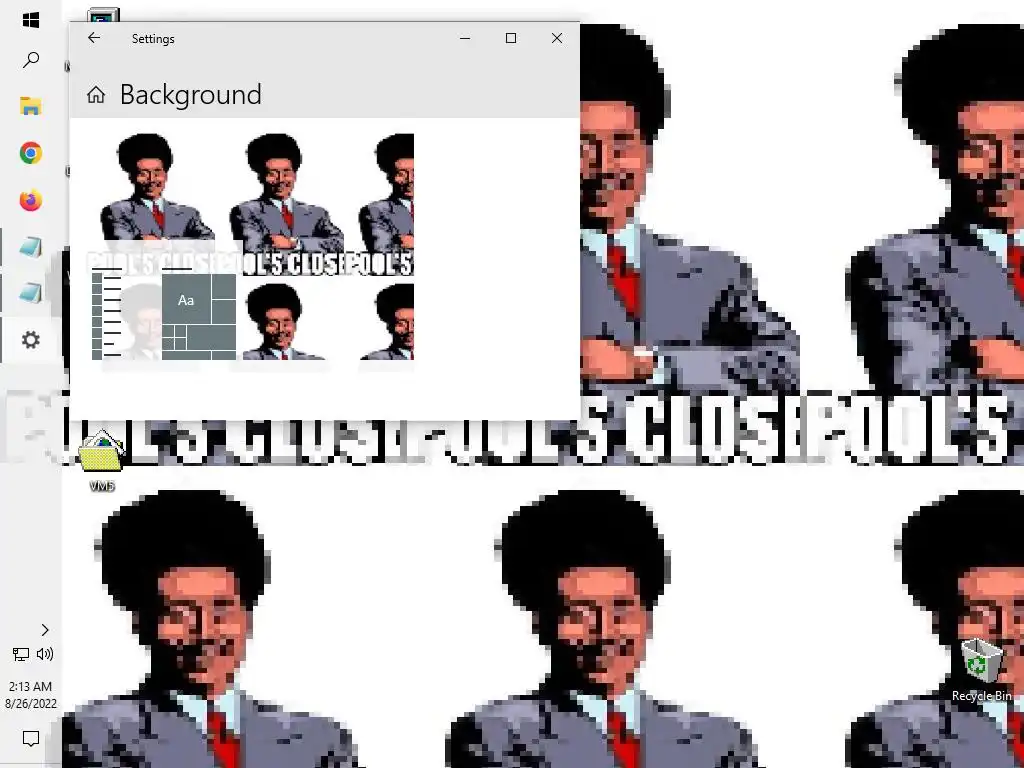Show hidden tray icons chevron
This screenshot has width=1024, height=768.
tap(45, 630)
